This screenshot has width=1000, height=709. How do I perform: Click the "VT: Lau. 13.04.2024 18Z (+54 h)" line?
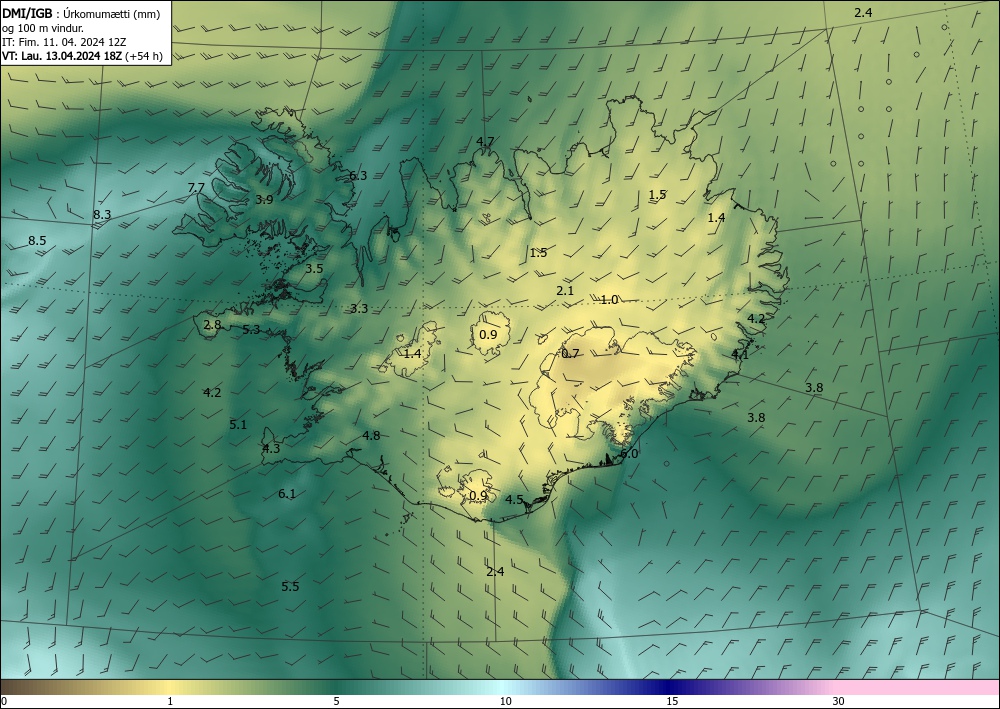click(x=82, y=56)
